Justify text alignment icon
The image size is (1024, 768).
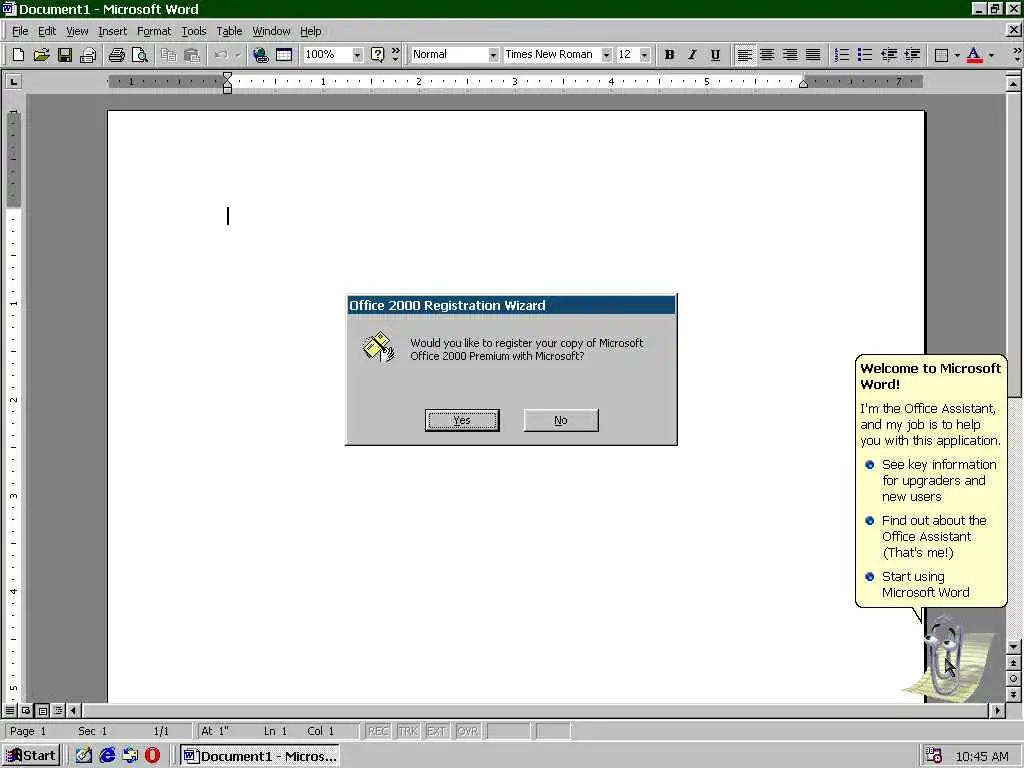click(x=812, y=55)
